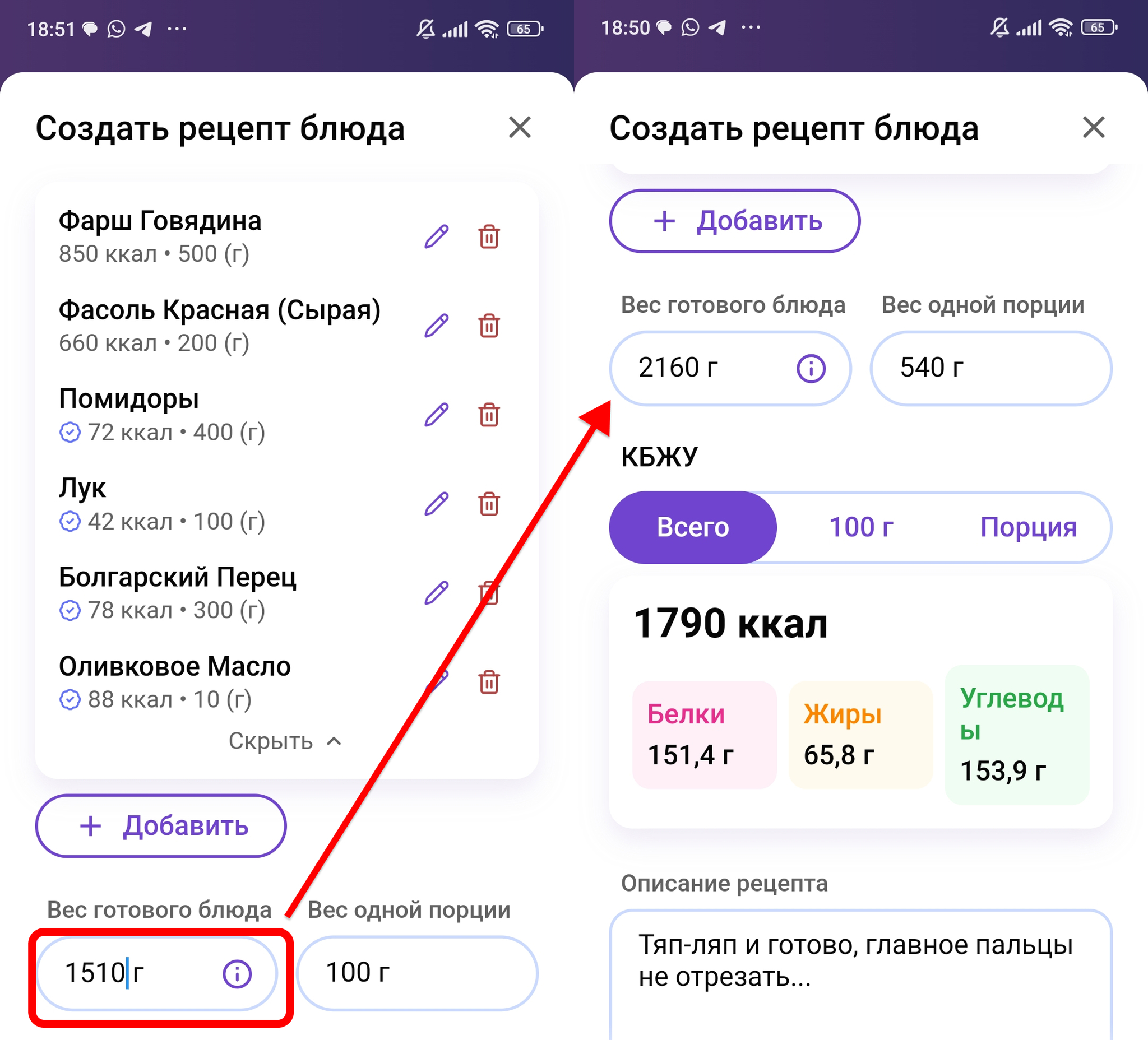Tap Добавить button in right screen

734,221
